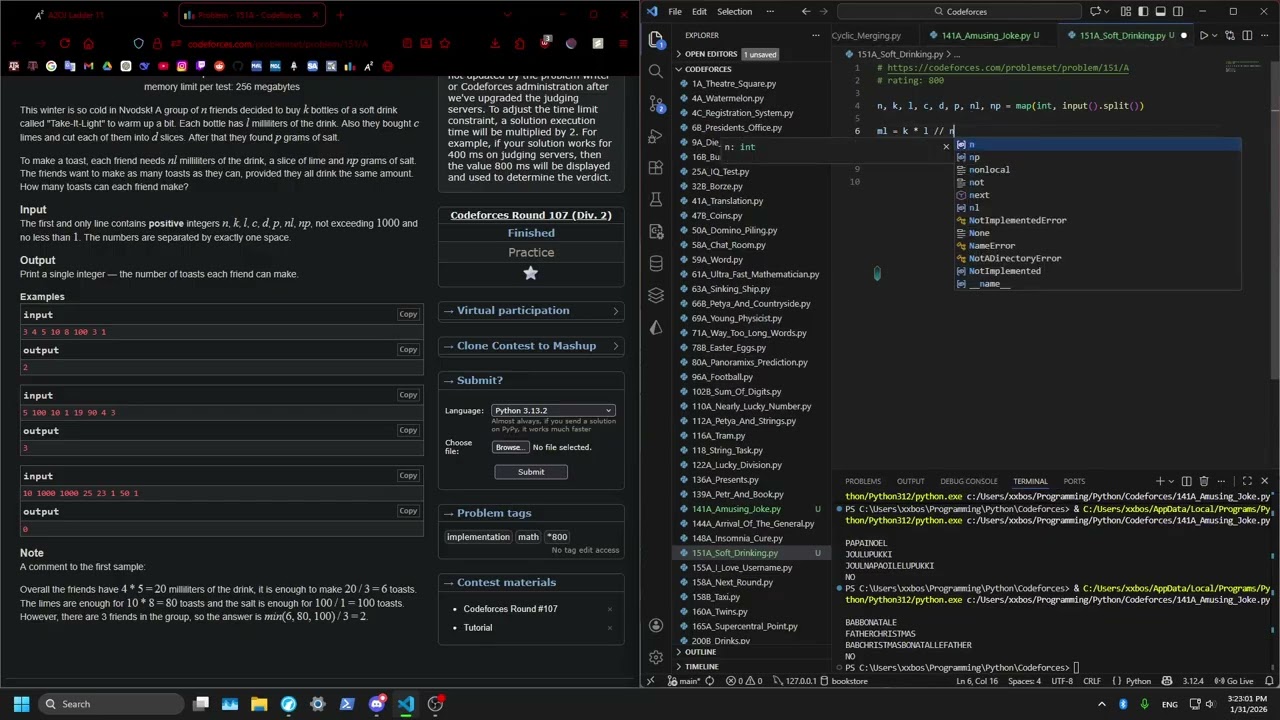Synchronize changes in status bar
The image size is (1280, 720).
click(x=710, y=681)
